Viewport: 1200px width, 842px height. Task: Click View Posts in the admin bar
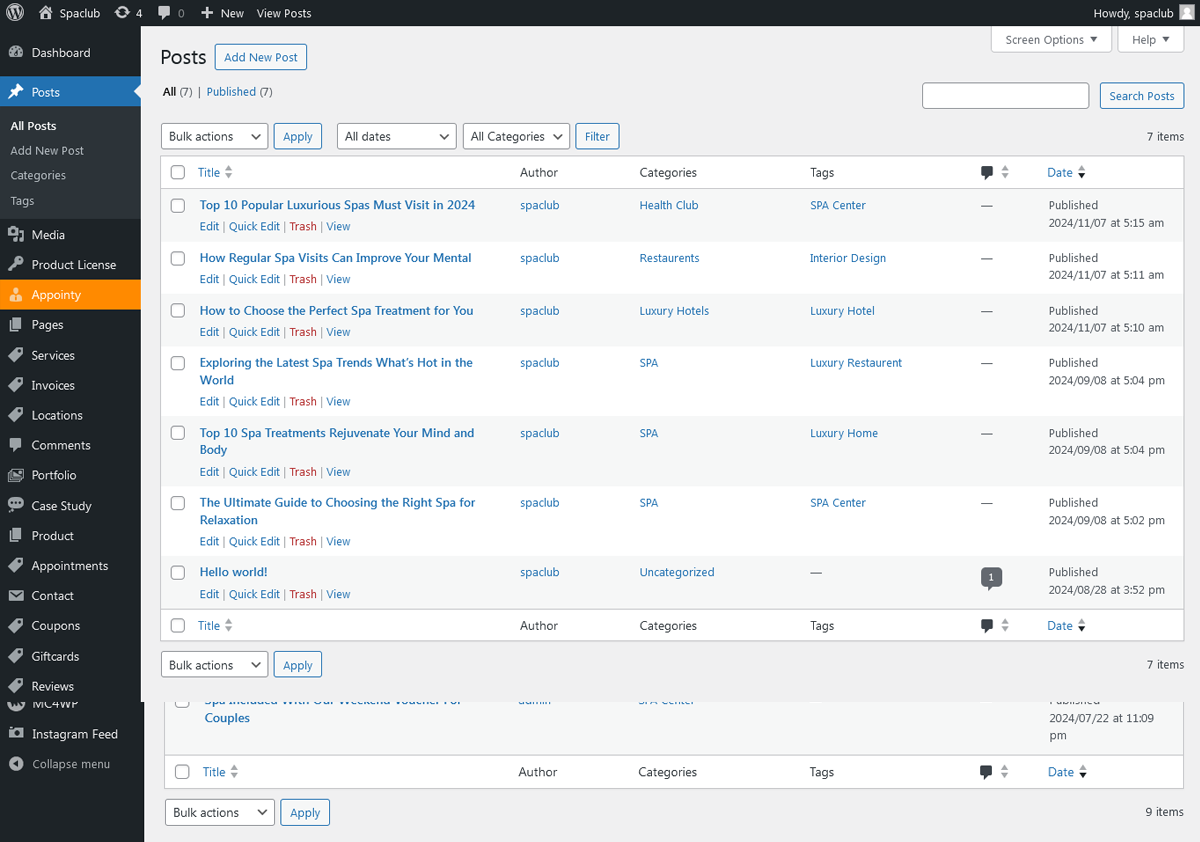point(284,13)
